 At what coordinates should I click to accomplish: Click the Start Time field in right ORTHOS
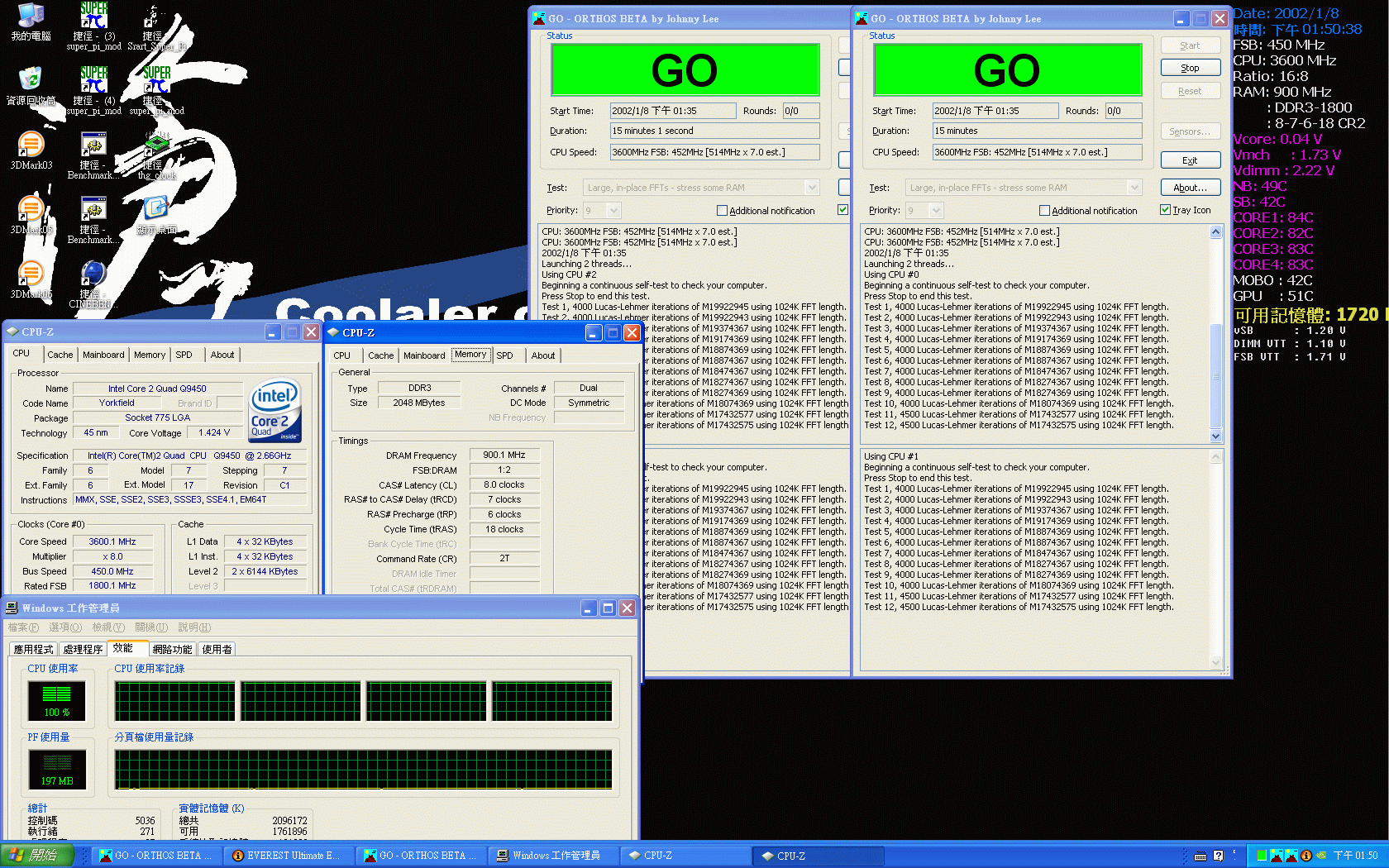995,111
